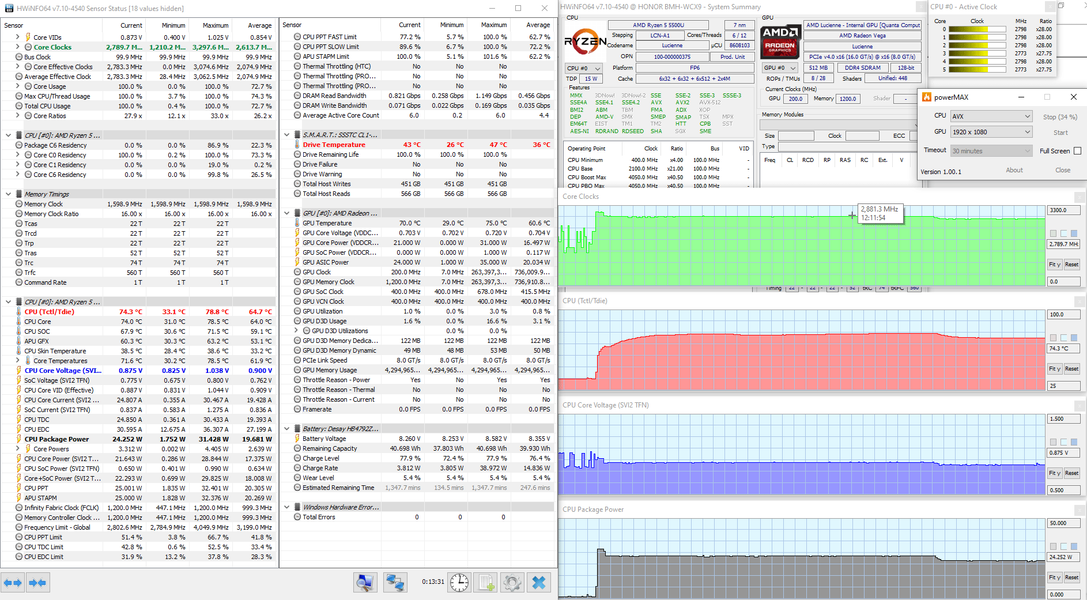Image resolution: width=1087 pixels, height=600 pixels.
Task: Click the lightning icon beside Battery Voltage
Action: [297, 439]
